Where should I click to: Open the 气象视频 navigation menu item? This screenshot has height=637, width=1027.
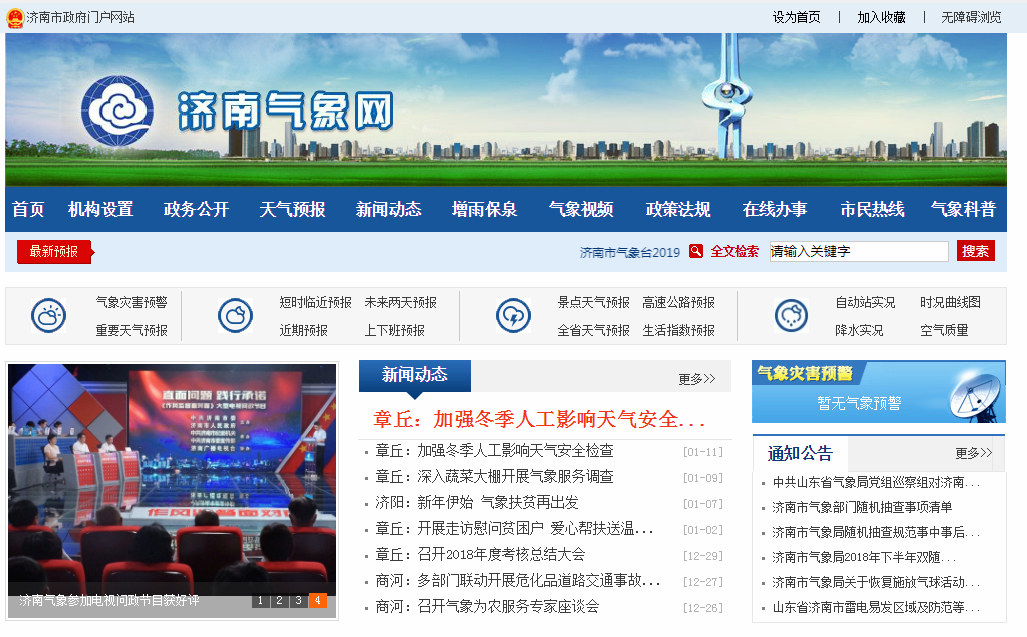[581, 210]
